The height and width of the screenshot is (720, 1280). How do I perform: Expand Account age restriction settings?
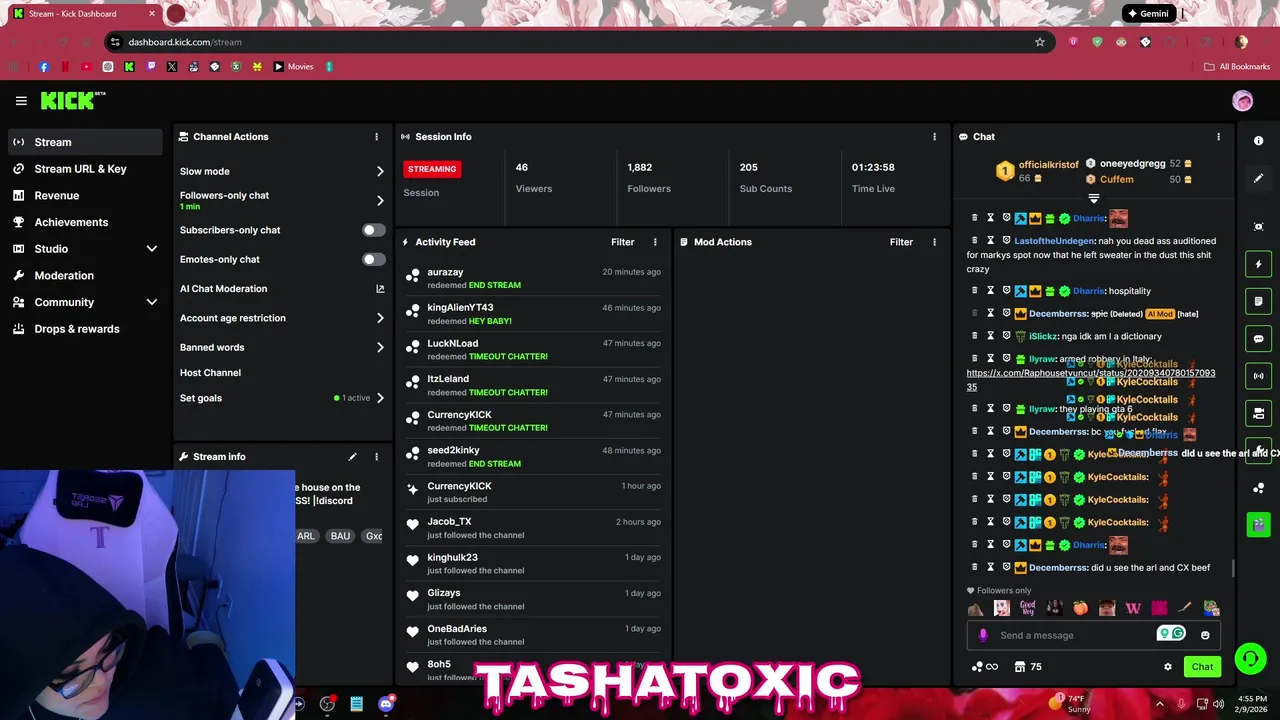(380, 318)
